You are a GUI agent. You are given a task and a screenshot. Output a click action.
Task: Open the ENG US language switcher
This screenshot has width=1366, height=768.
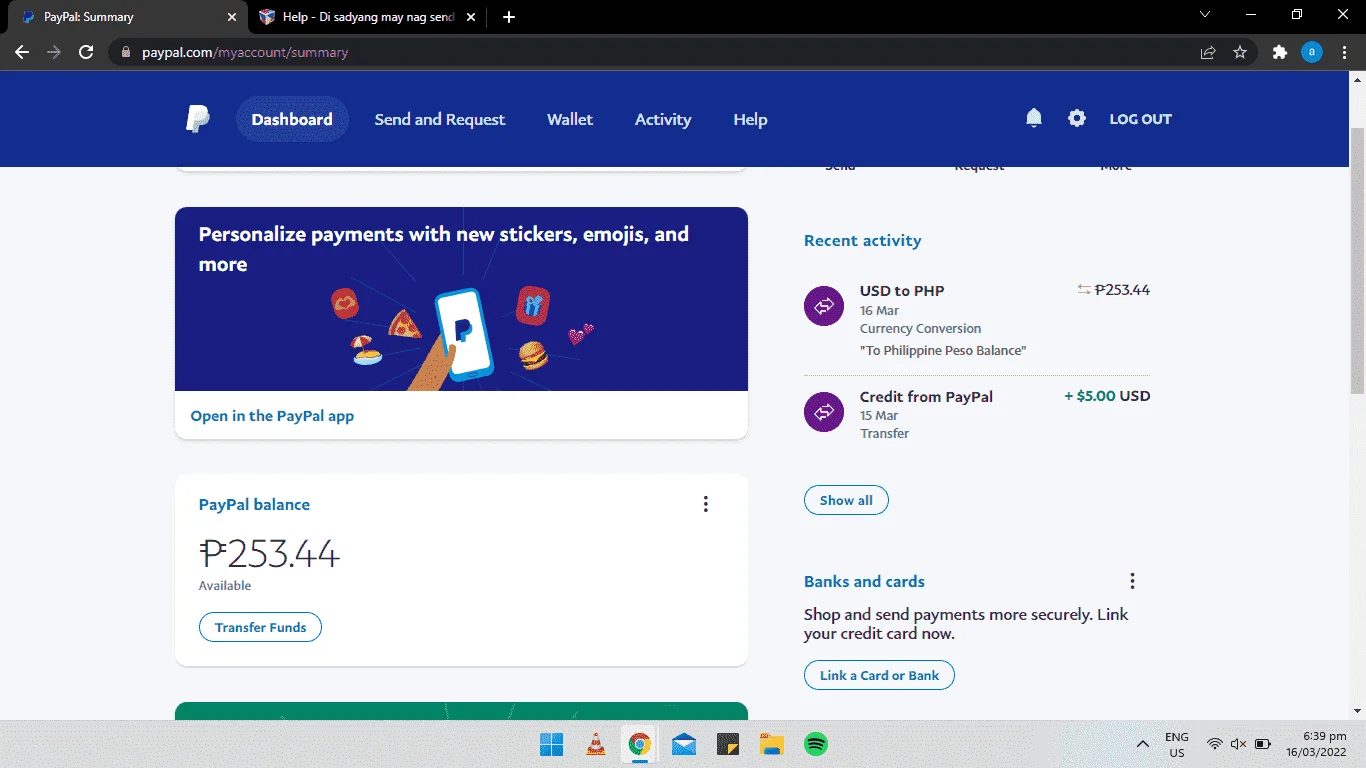coord(1177,744)
